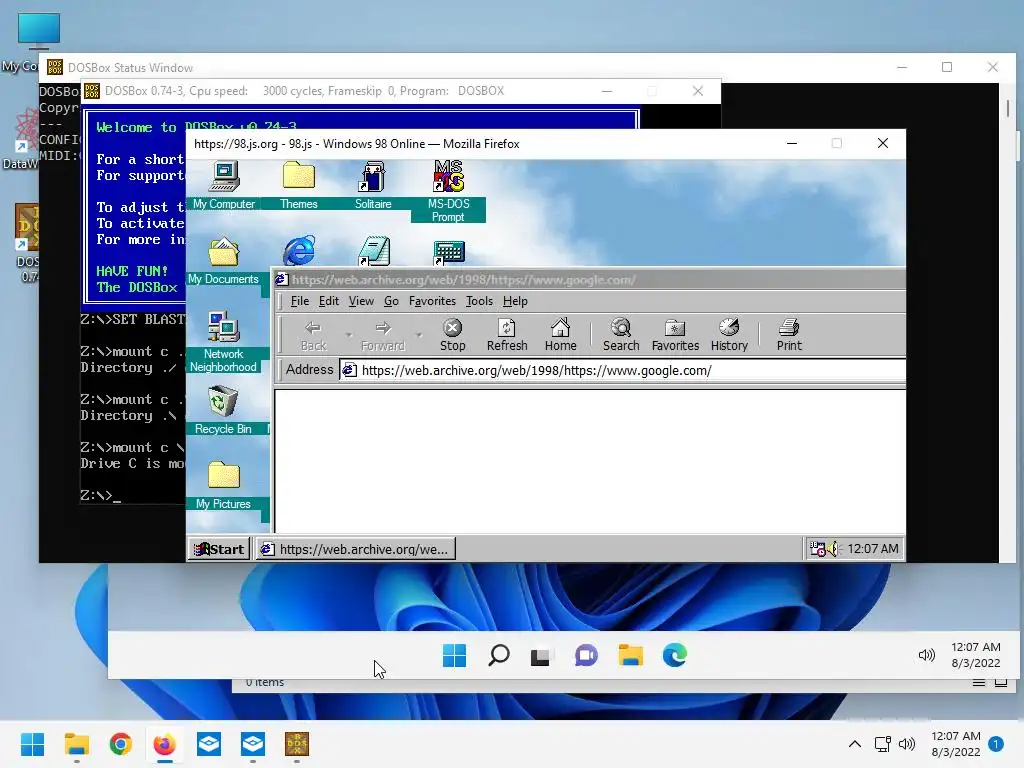This screenshot has width=1024, height=768.
Task: Open the File menu
Action: [300, 301]
